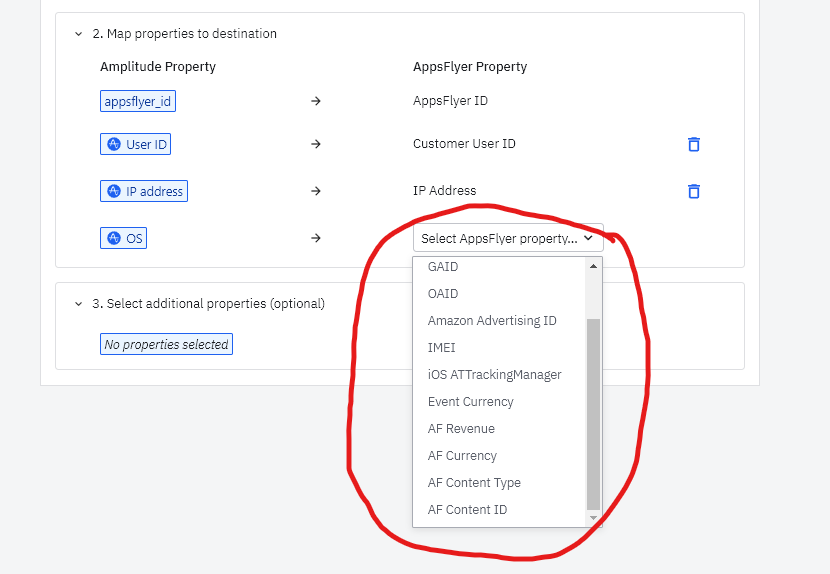Select Event Currency property

pyautogui.click(x=470, y=402)
